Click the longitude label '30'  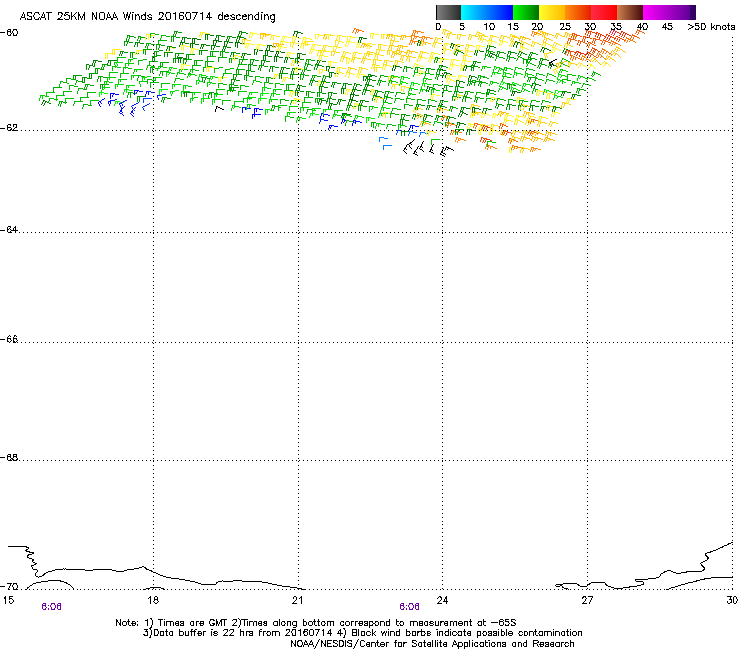point(732,600)
